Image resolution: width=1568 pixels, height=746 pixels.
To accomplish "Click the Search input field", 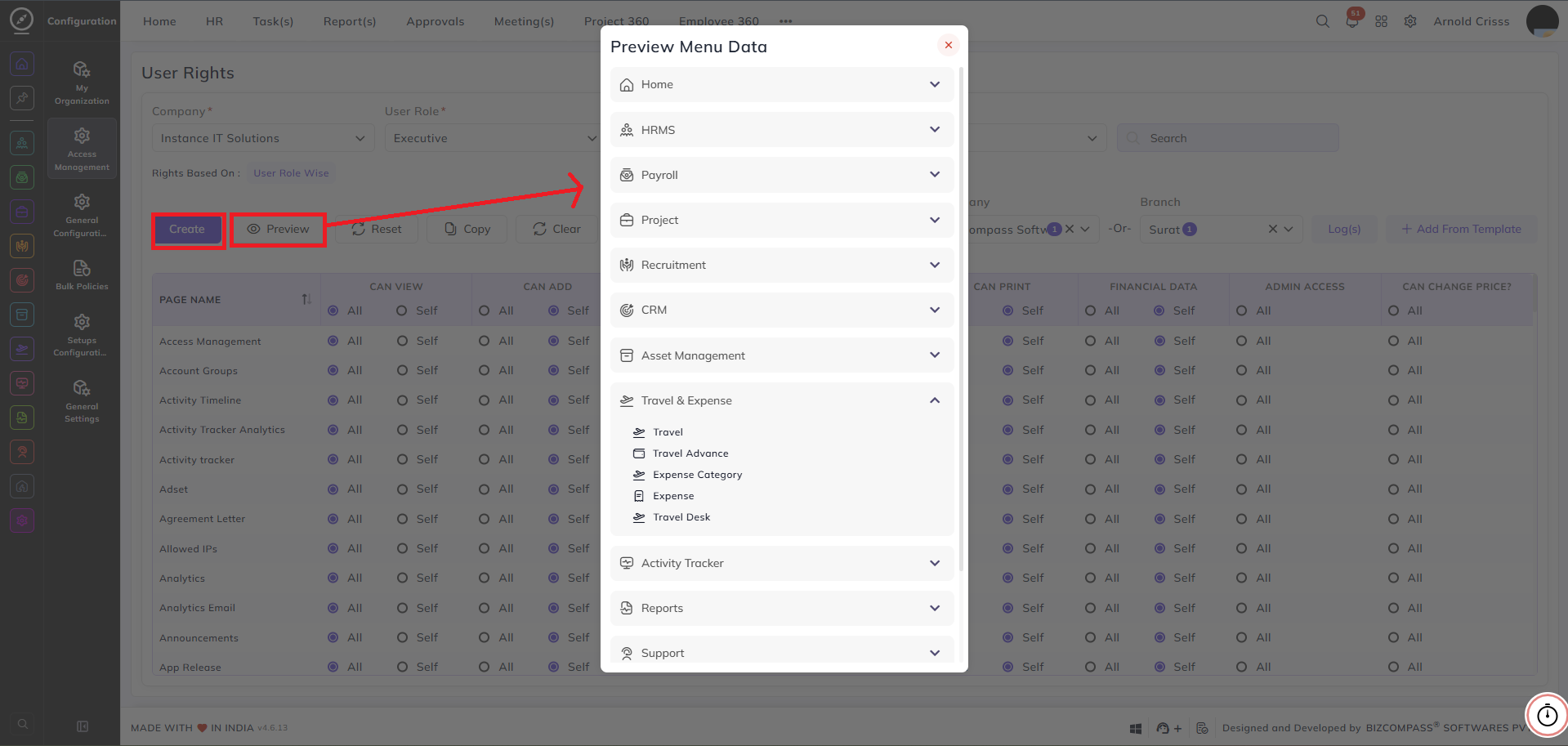I will click(x=1228, y=138).
